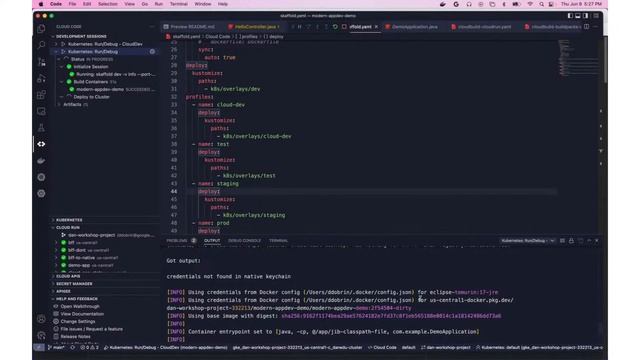Open the Remote Explorer view
The height and width of the screenshot is (360, 640).
tap(41, 111)
